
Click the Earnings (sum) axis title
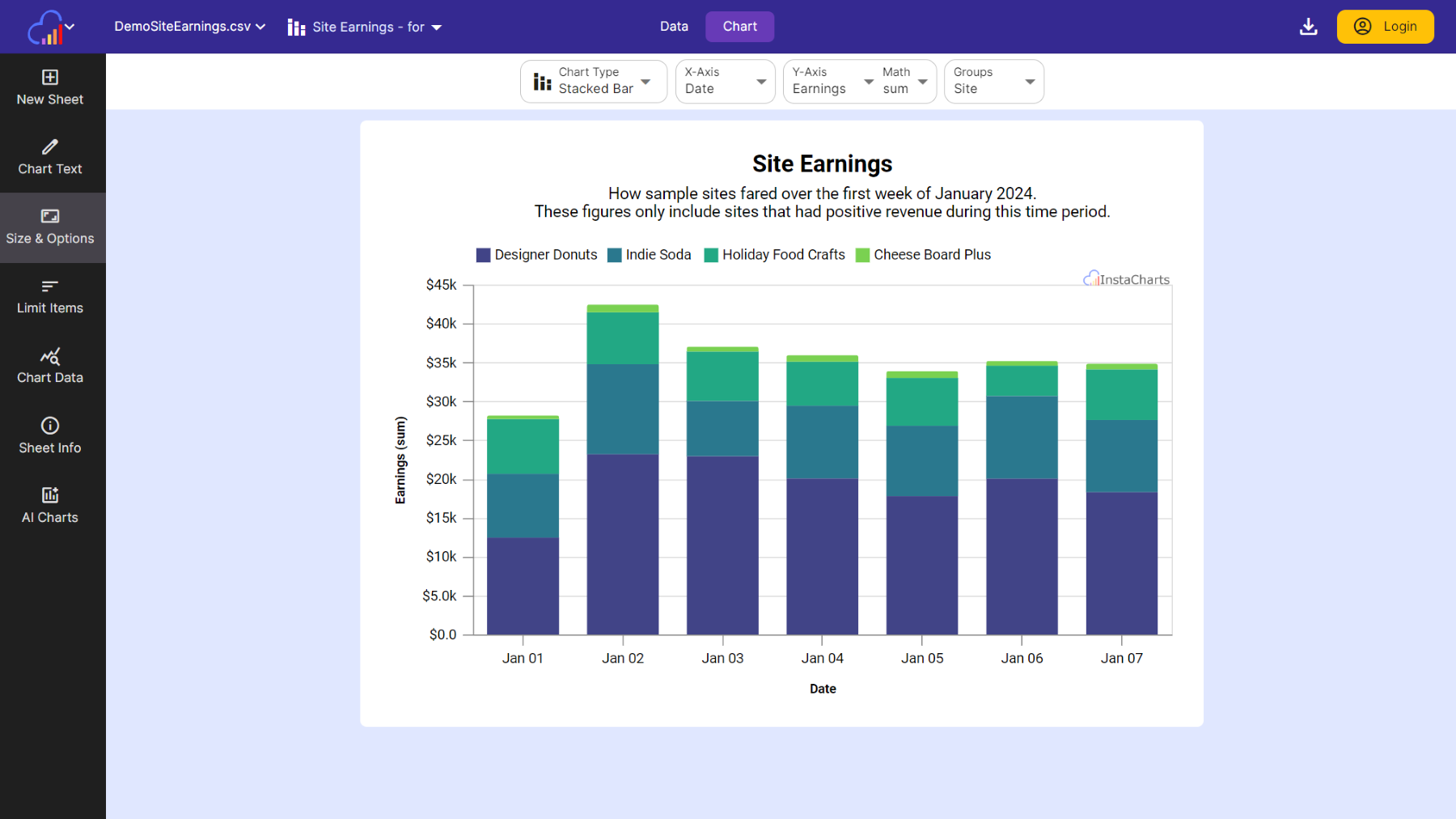click(400, 460)
